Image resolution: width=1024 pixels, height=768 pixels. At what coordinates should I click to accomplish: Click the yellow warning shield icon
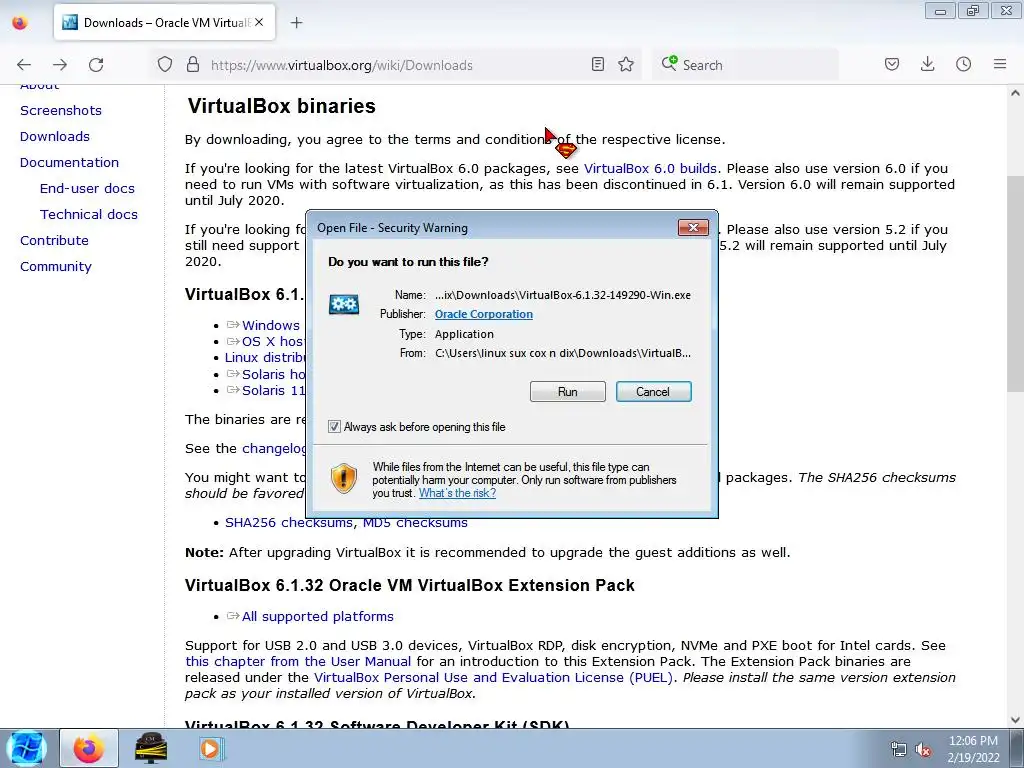pos(344,479)
